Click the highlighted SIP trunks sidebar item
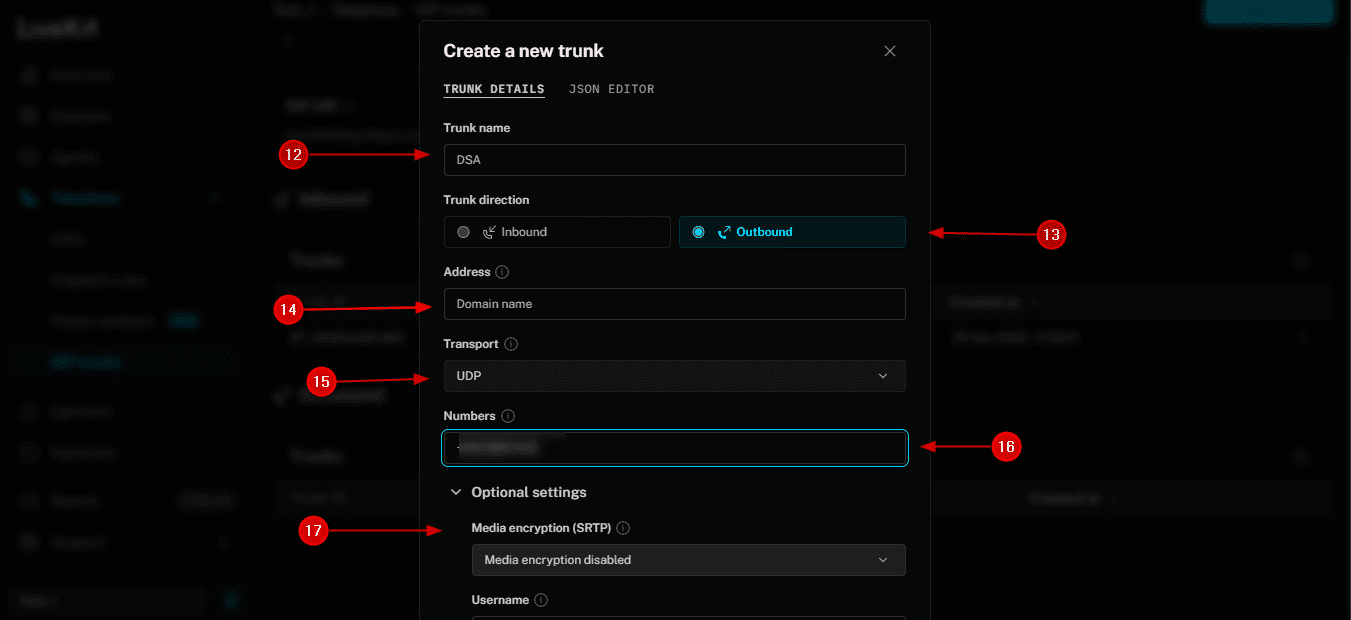This screenshot has width=1351, height=620. (x=86, y=362)
